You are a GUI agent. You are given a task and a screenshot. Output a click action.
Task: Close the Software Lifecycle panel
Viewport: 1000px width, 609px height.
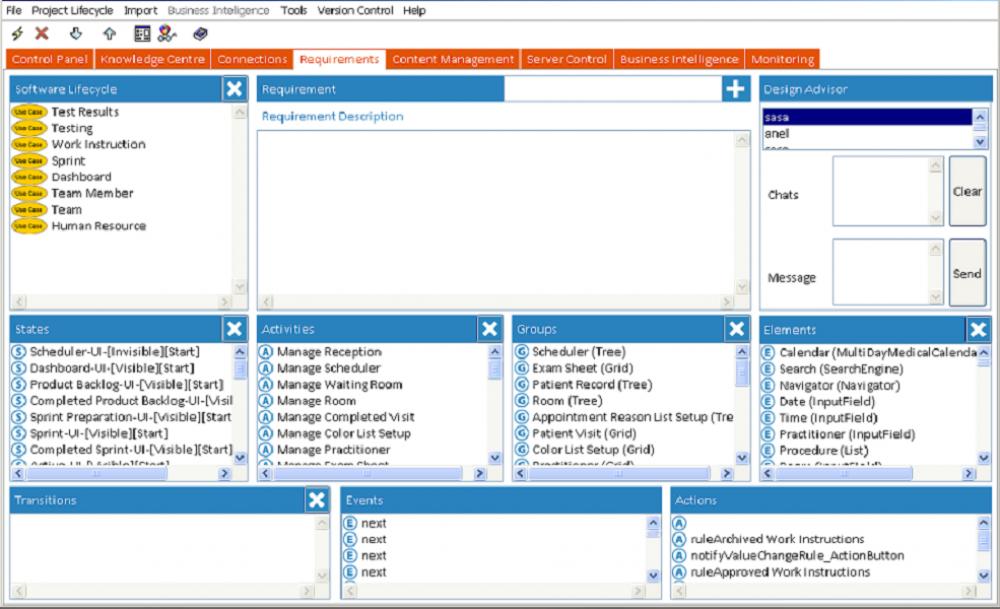(x=234, y=89)
